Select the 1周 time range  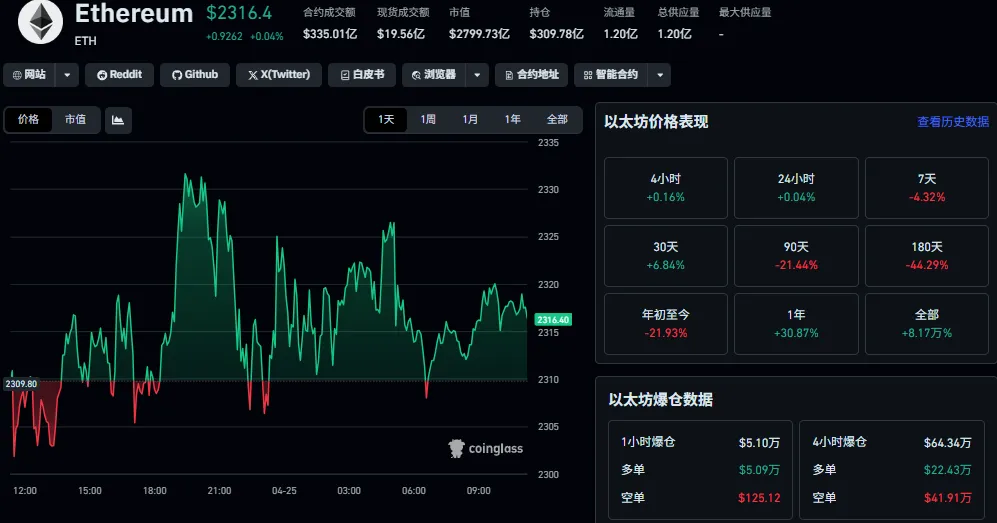tap(428, 119)
